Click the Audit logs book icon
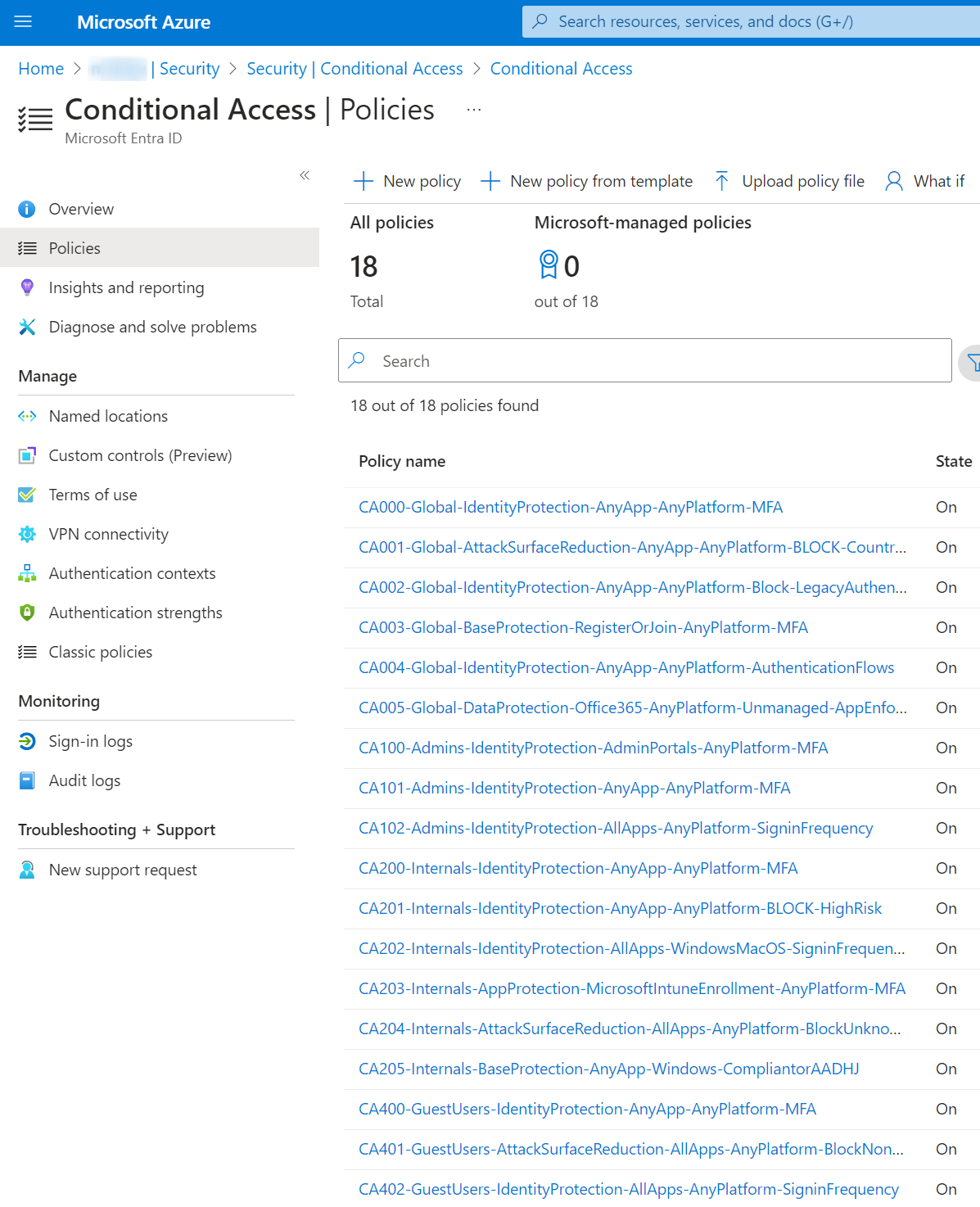Image resolution: width=980 pixels, height=1207 pixels. point(27,781)
